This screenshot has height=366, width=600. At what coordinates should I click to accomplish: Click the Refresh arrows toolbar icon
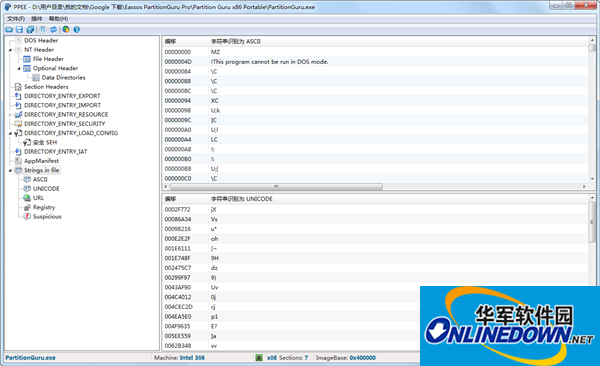point(54,29)
